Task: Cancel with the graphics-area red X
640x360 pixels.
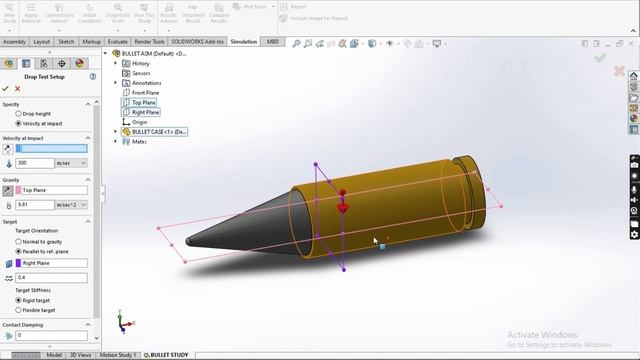Action: pyautogui.click(x=619, y=71)
